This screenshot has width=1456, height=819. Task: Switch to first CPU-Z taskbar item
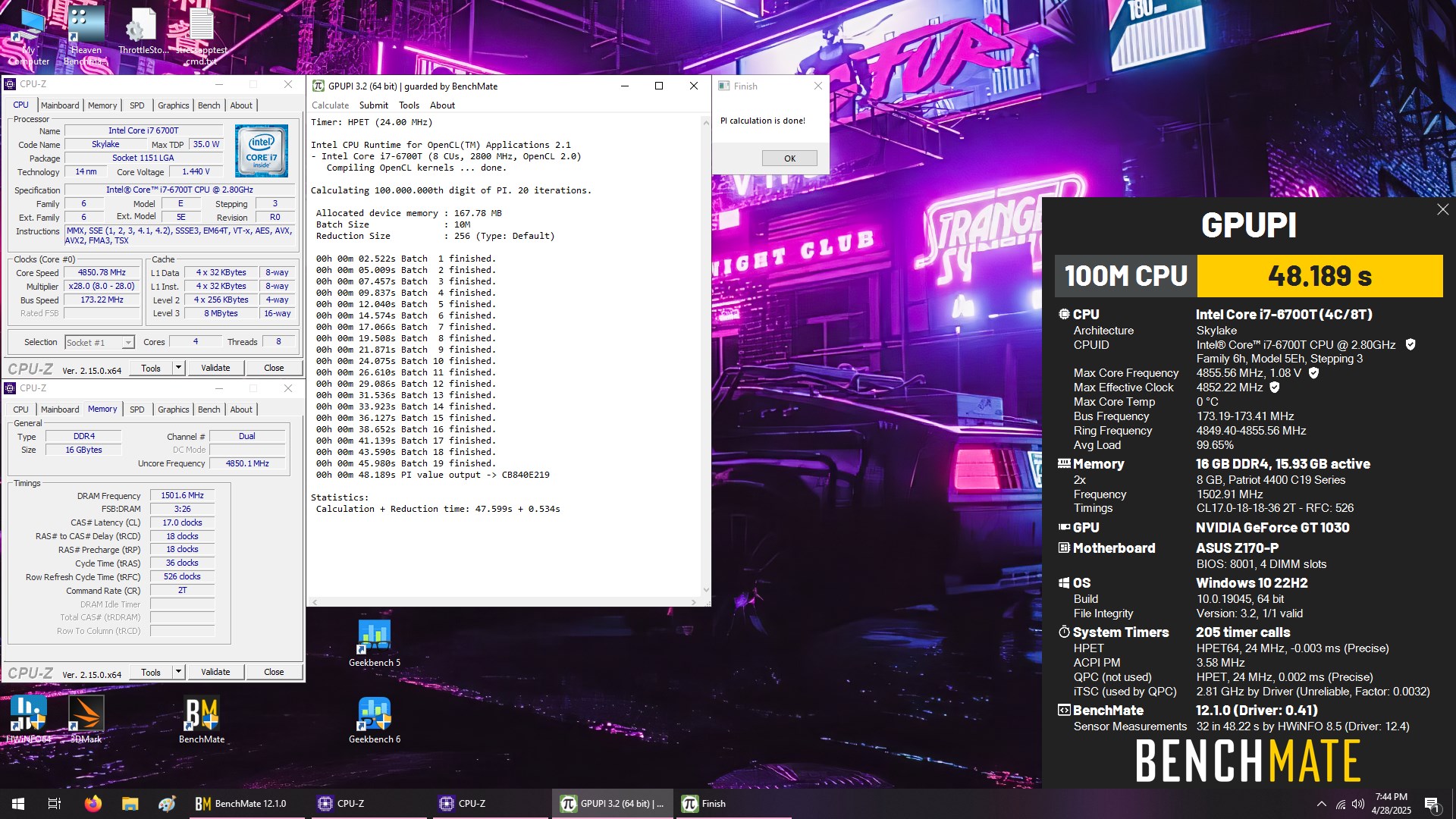[x=367, y=804]
